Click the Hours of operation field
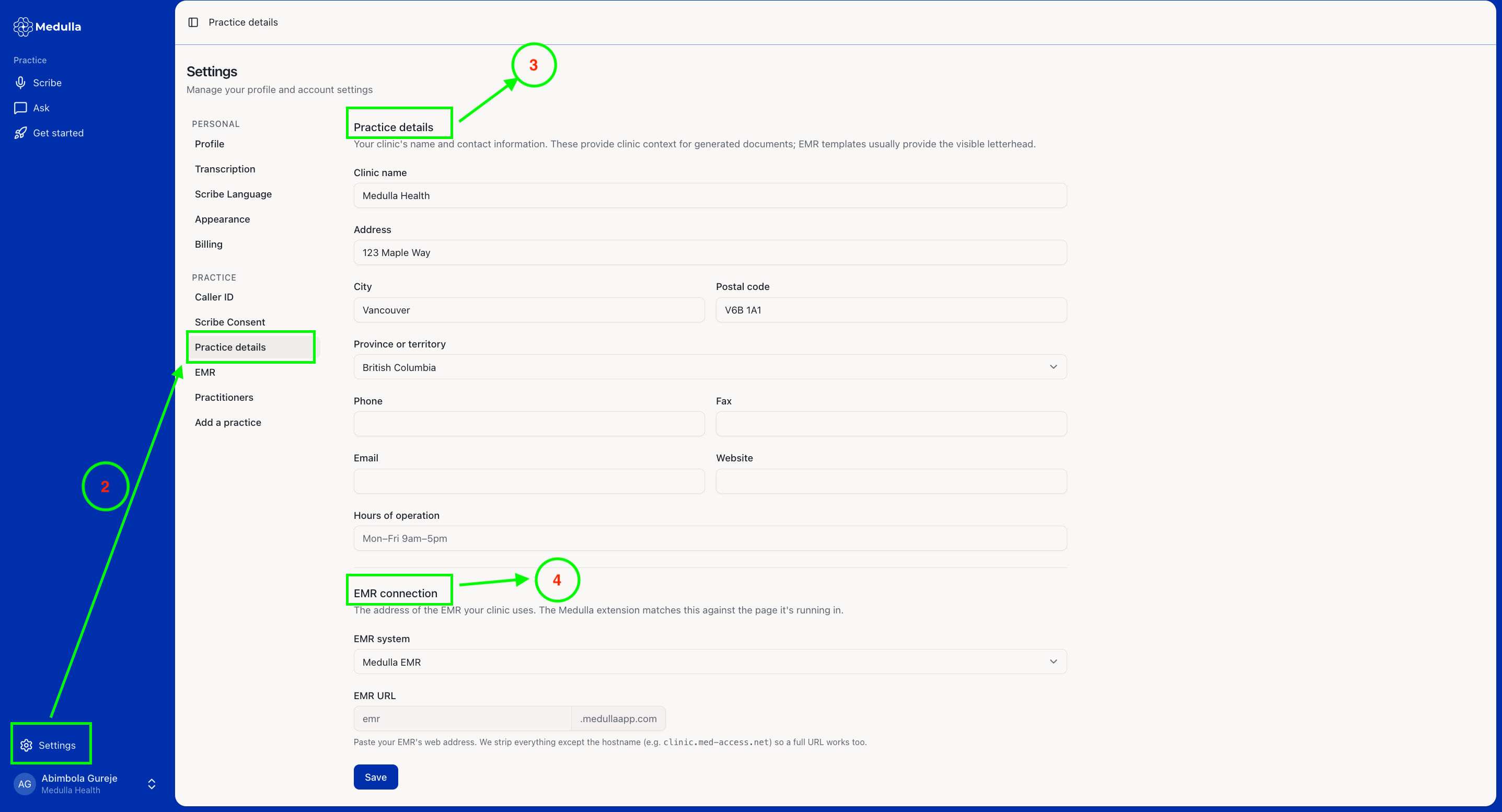Image resolution: width=1502 pixels, height=812 pixels. click(x=710, y=539)
